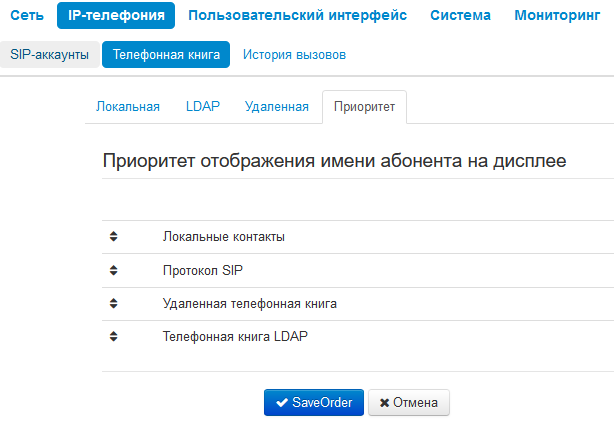Select Телефонная книга submenu item

pyautogui.click(x=166, y=54)
